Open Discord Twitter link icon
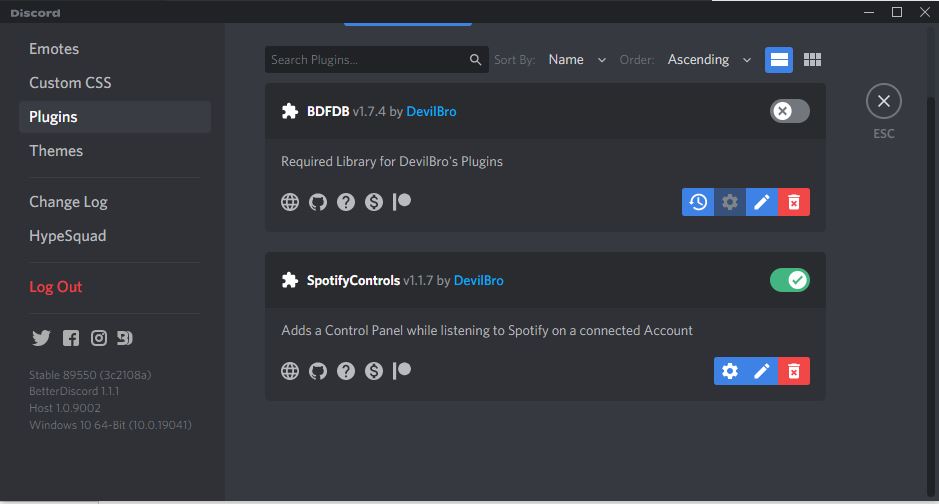This screenshot has width=939, height=504. pyautogui.click(x=41, y=338)
